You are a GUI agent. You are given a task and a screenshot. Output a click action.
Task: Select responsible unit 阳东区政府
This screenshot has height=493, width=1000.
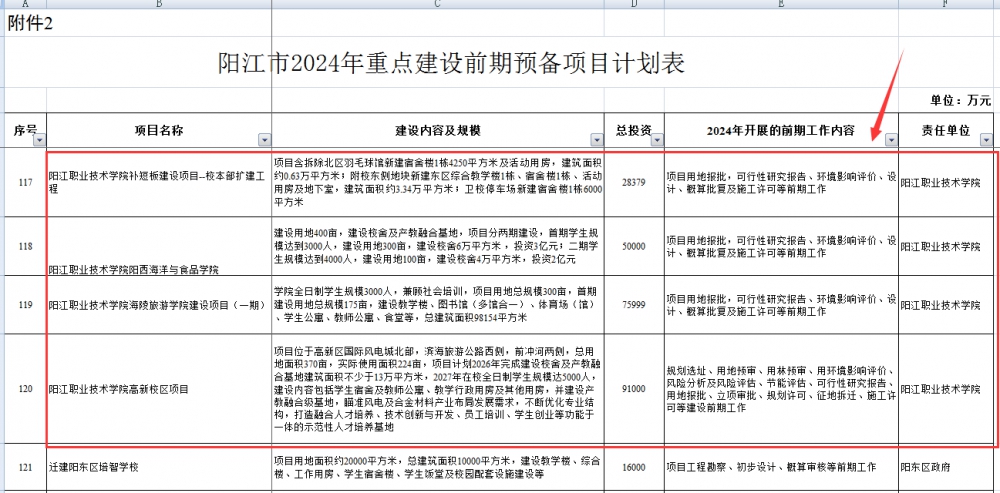[x=946, y=467]
